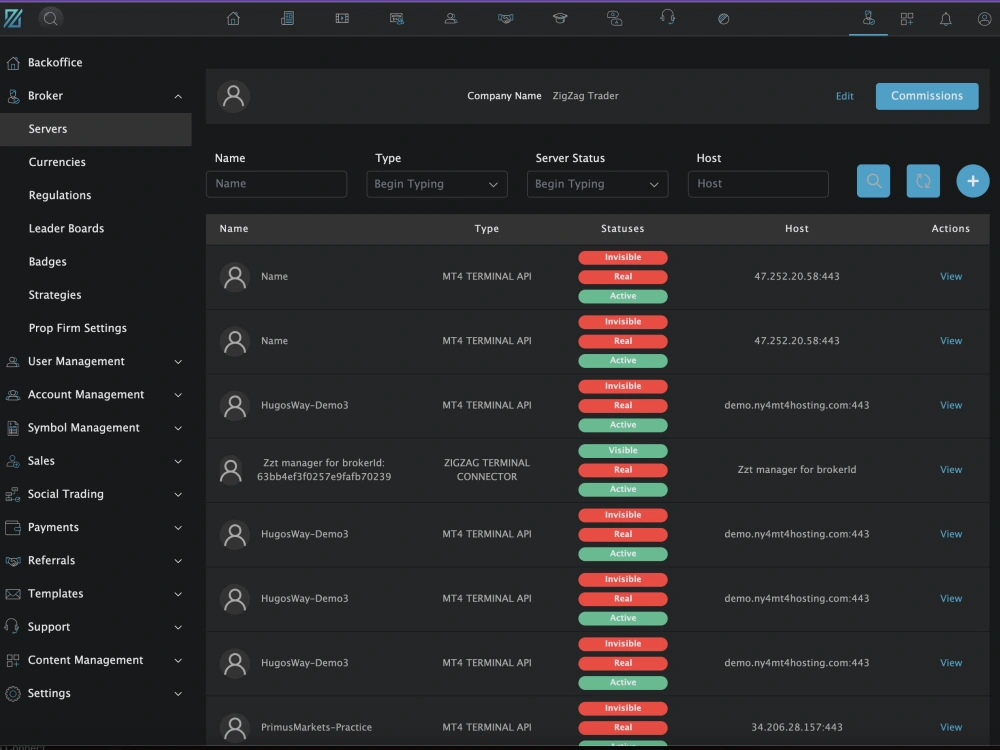Image resolution: width=1000 pixels, height=750 pixels.
Task: Open the graduation cap education icon
Action: pyautogui.click(x=560, y=18)
